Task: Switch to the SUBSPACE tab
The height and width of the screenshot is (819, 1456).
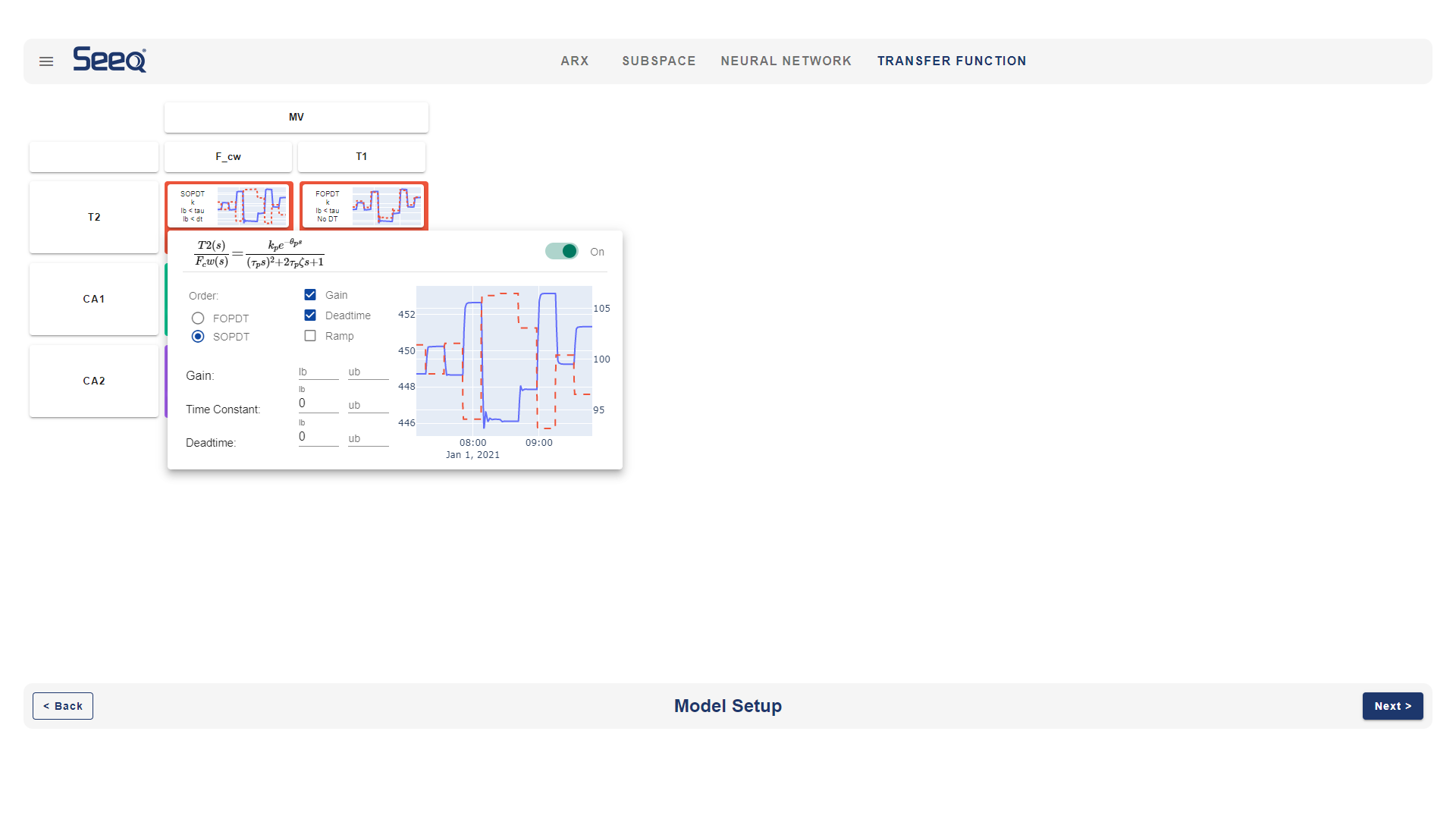Action: coord(658,61)
